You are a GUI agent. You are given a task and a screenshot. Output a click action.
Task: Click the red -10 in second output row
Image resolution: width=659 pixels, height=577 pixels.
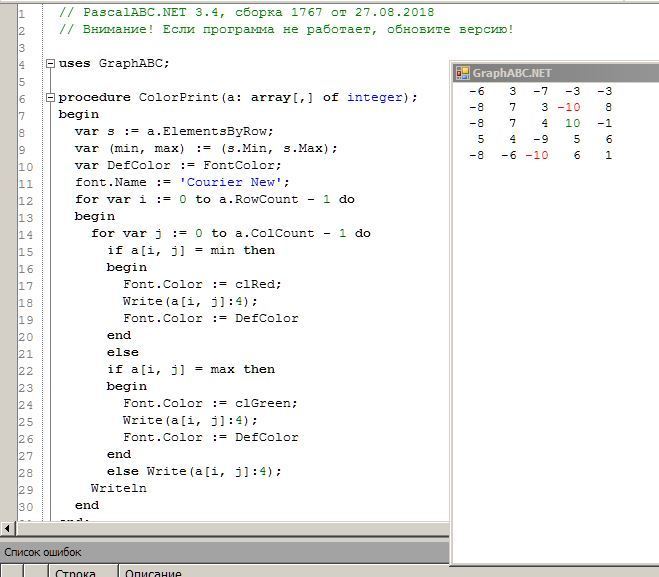568,107
